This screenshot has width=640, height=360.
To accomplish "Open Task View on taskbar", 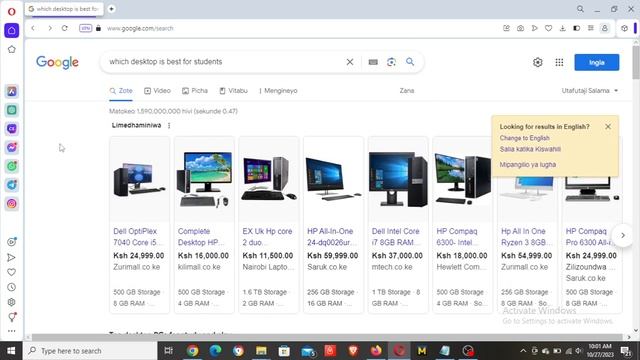I will coord(168,351).
